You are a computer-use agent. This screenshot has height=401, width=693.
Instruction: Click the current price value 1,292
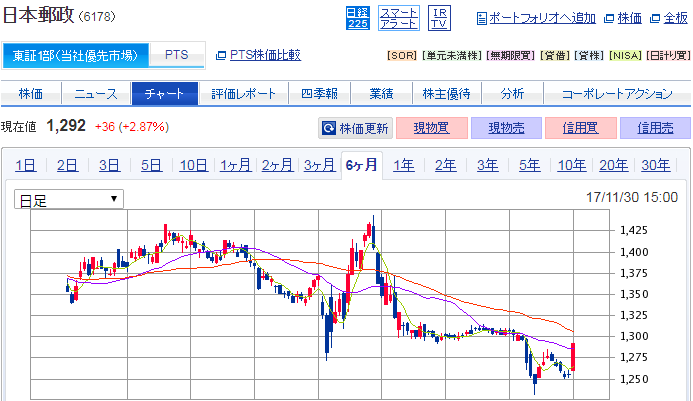pos(66,126)
